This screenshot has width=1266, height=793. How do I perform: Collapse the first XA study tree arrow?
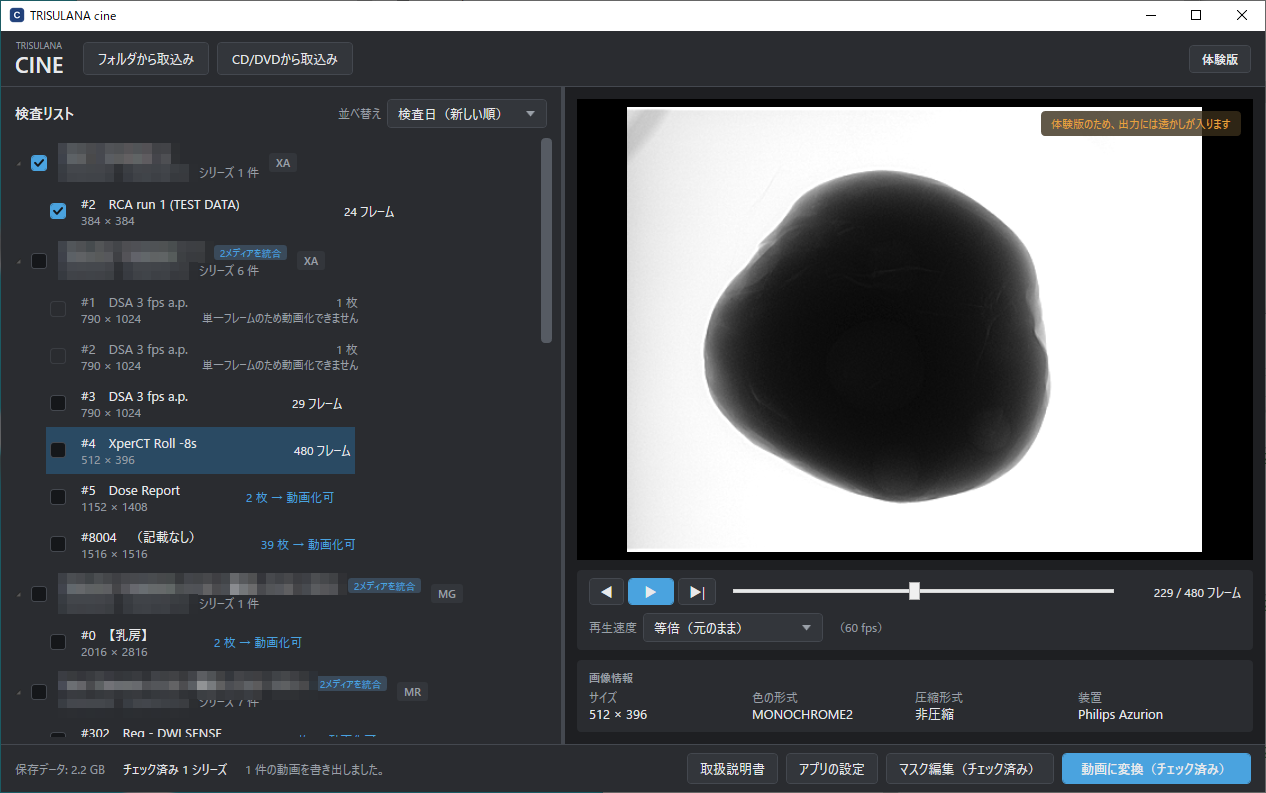tap(19, 164)
